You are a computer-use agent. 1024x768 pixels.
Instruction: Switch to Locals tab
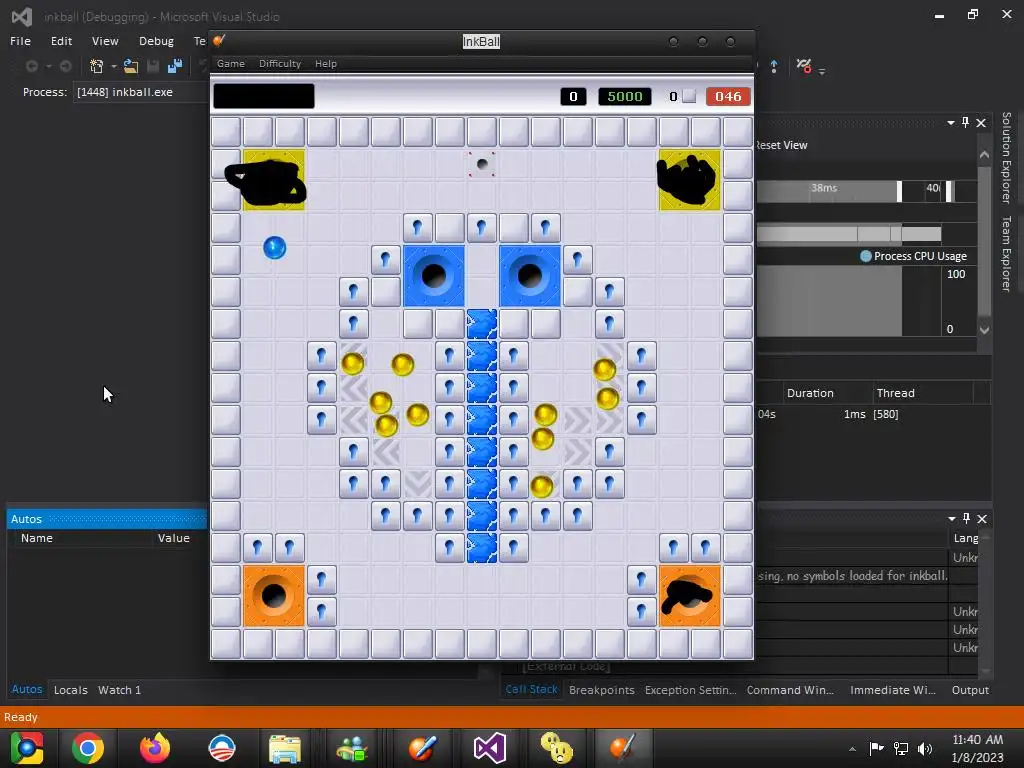click(71, 690)
